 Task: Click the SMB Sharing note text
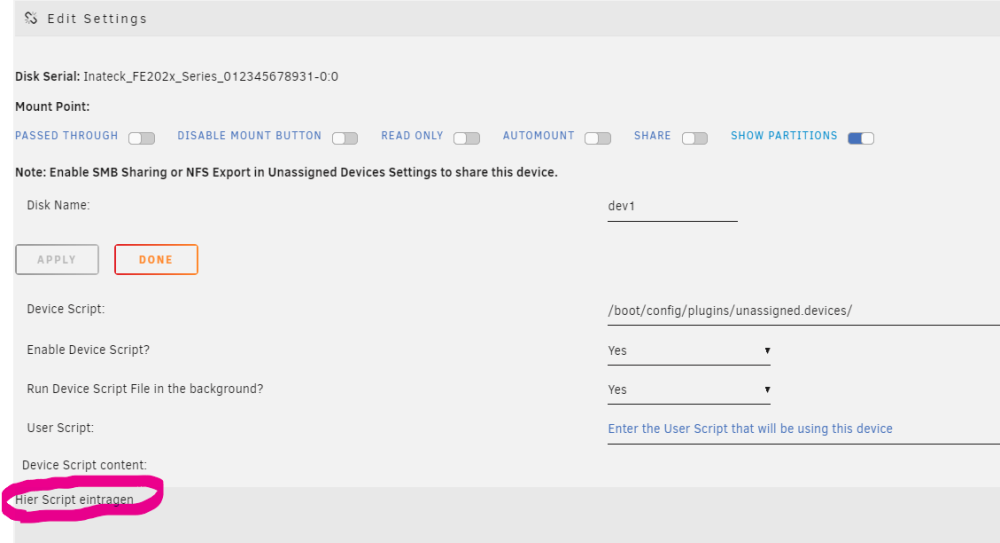[286, 172]
